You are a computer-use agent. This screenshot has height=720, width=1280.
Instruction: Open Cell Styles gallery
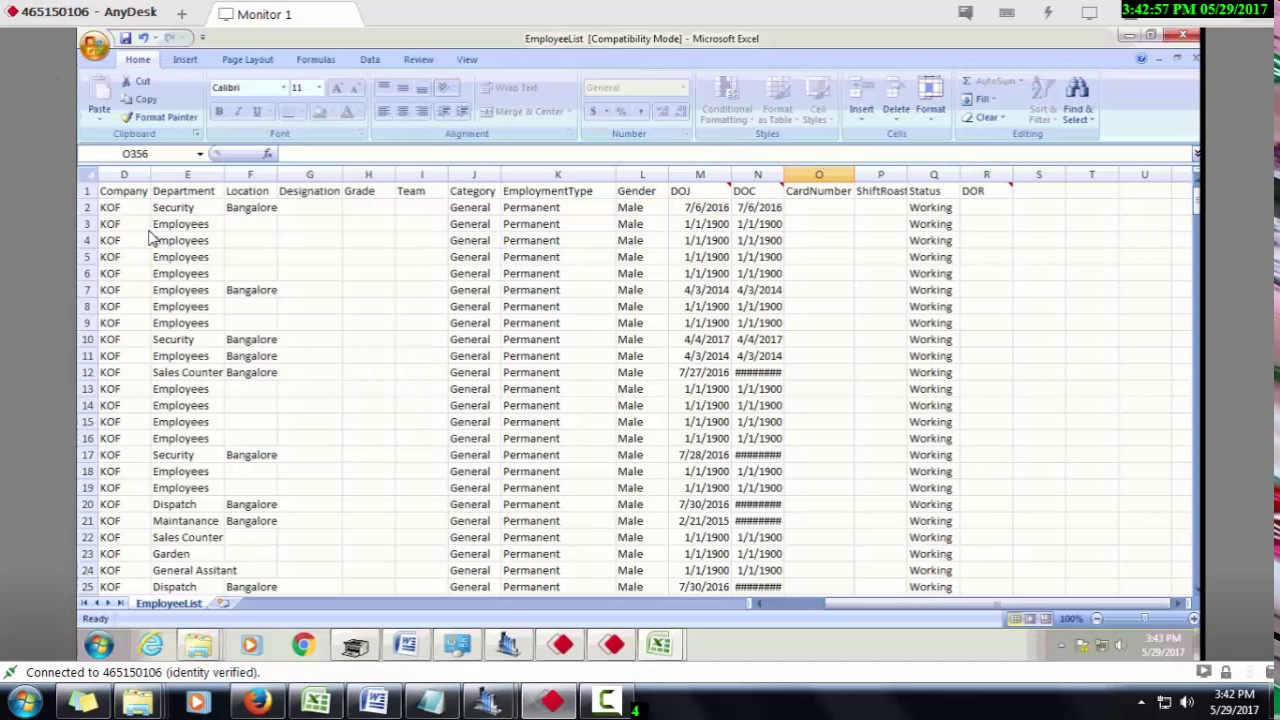[817, 102]
